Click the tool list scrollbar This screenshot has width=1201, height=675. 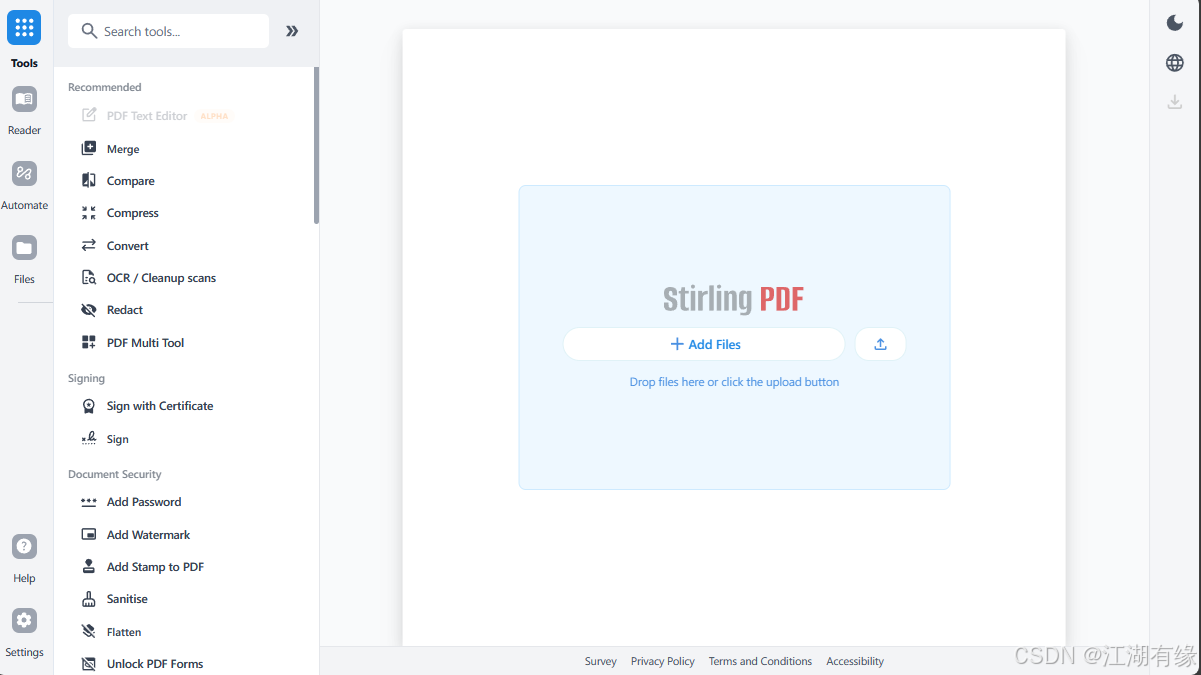316,146
